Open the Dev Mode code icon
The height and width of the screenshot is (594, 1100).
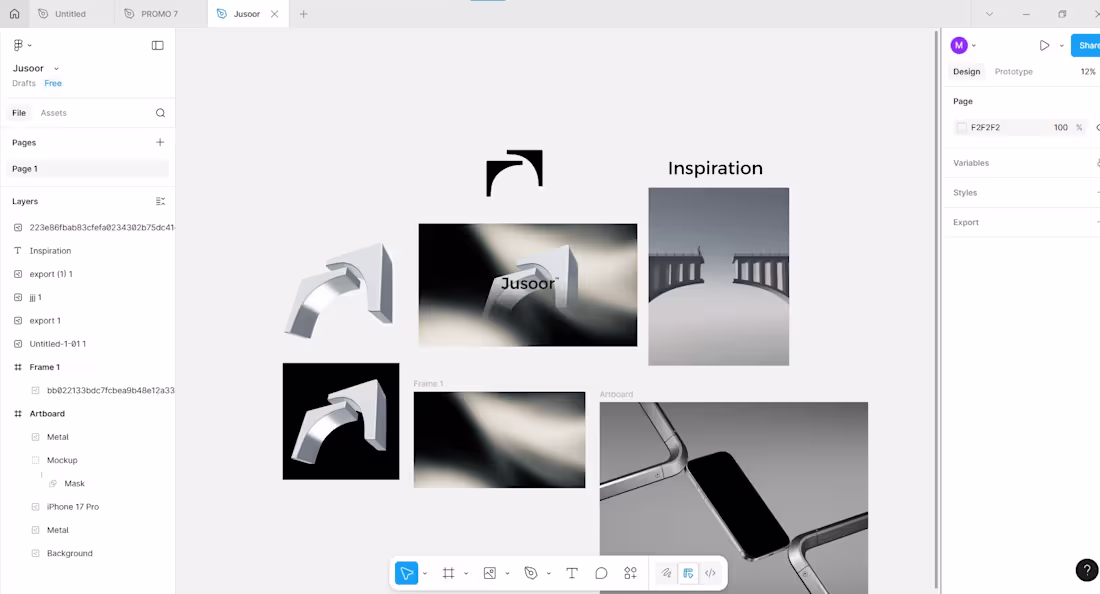(x=710, y=572)
